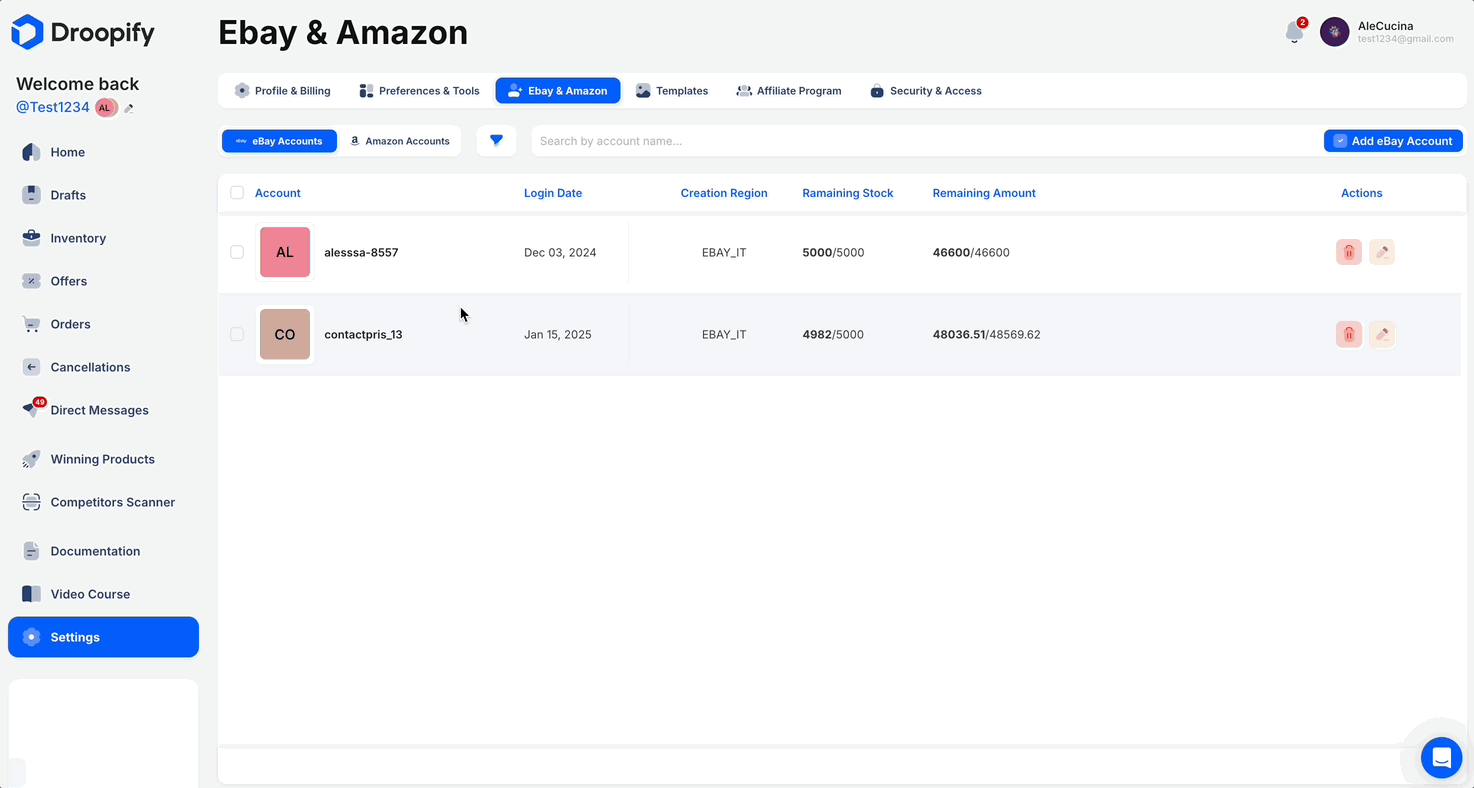Open the AleCucina profile avatar
Image resolution: width=1474 pixels, height=788 pixels.
(1334, 32)
